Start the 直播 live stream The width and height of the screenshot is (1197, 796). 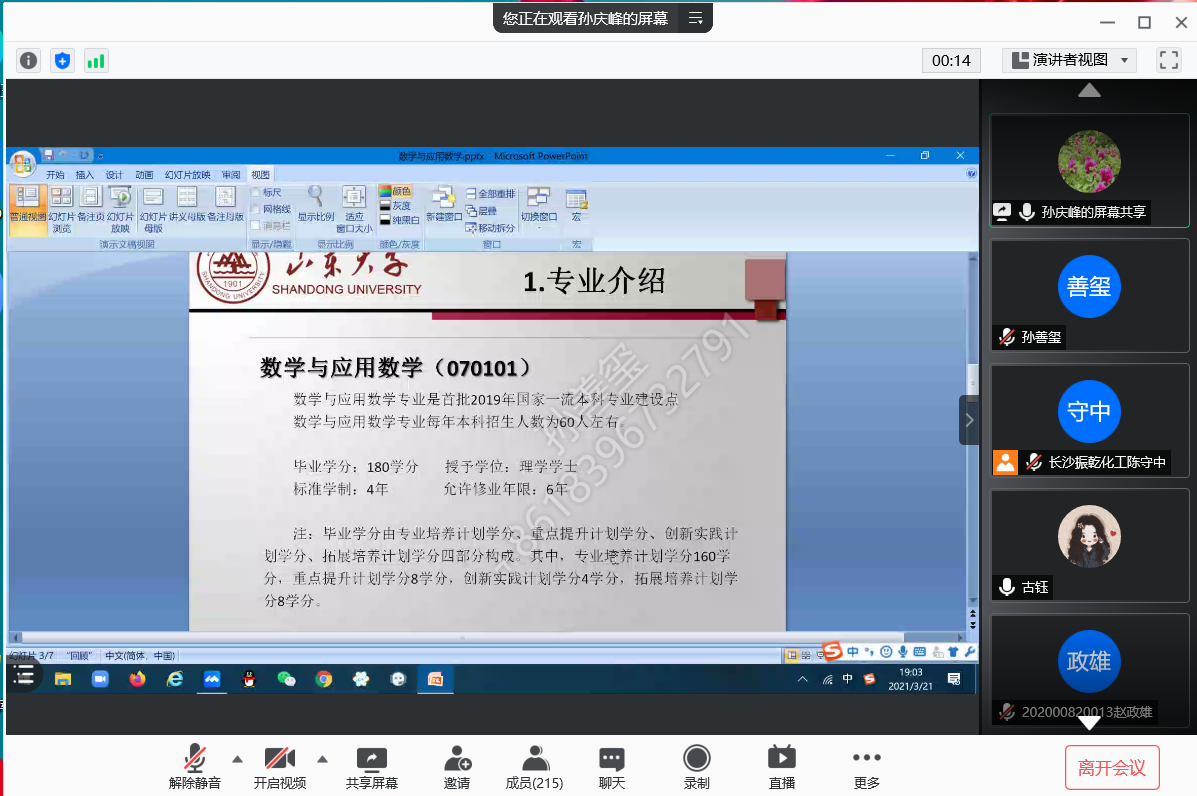[x=781, y=768]
